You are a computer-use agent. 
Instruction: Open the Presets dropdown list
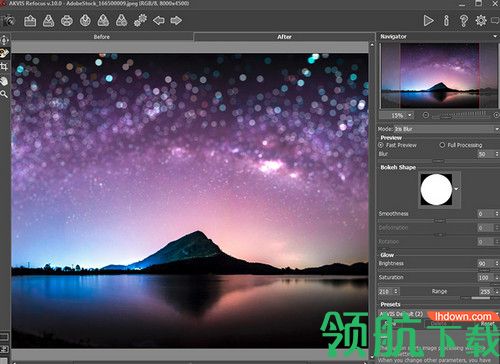439,314
